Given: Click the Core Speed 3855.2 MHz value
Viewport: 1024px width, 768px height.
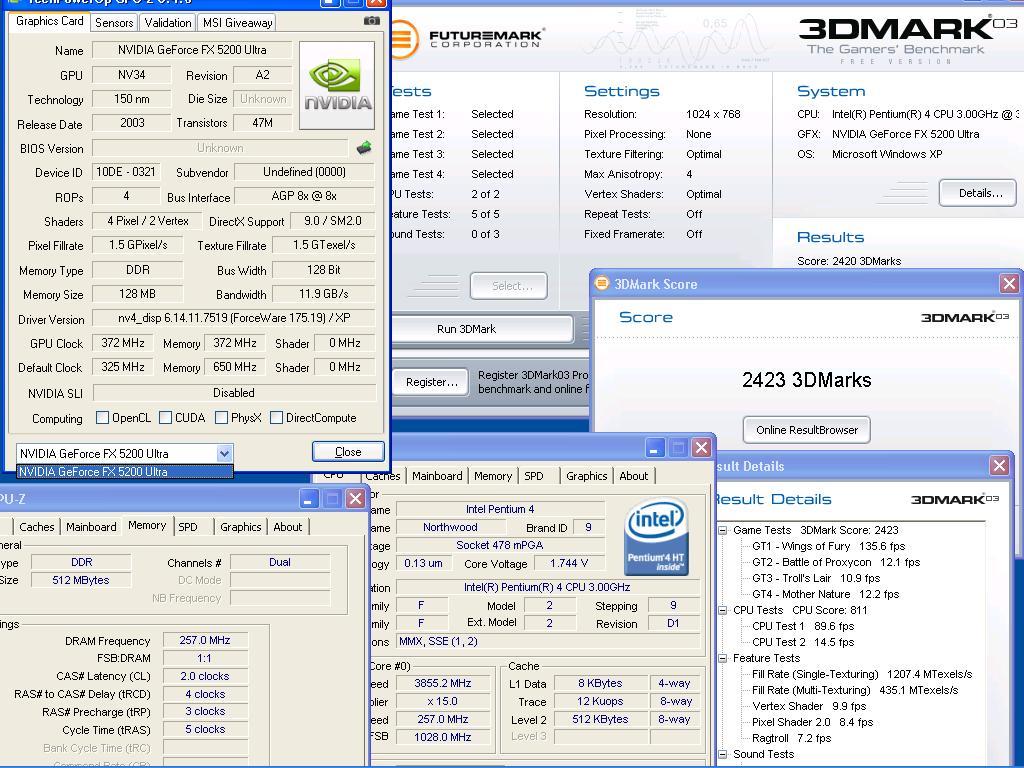Looking at the screenshot, I should [x=442, y=683].
